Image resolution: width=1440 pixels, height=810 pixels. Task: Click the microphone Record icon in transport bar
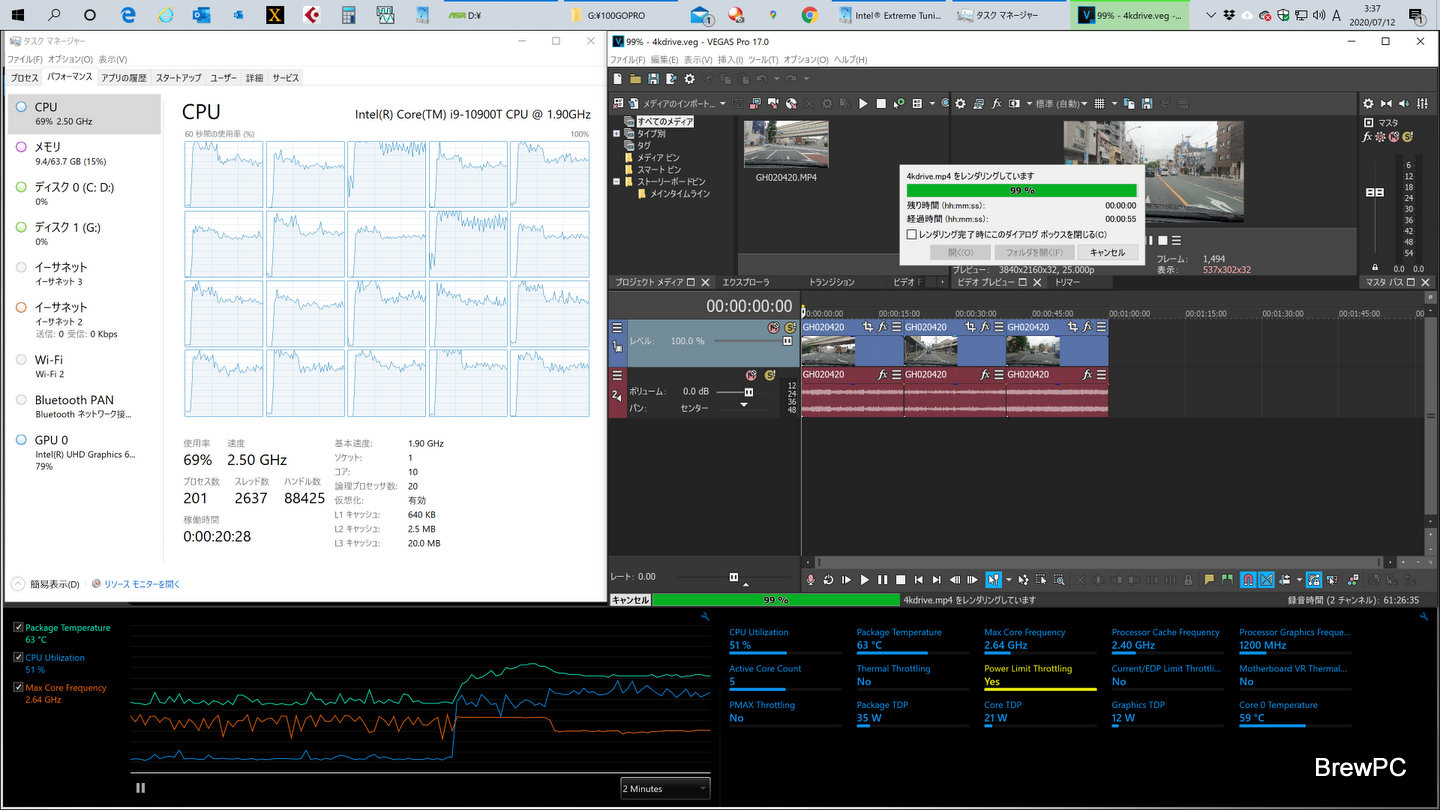point(811,579)
